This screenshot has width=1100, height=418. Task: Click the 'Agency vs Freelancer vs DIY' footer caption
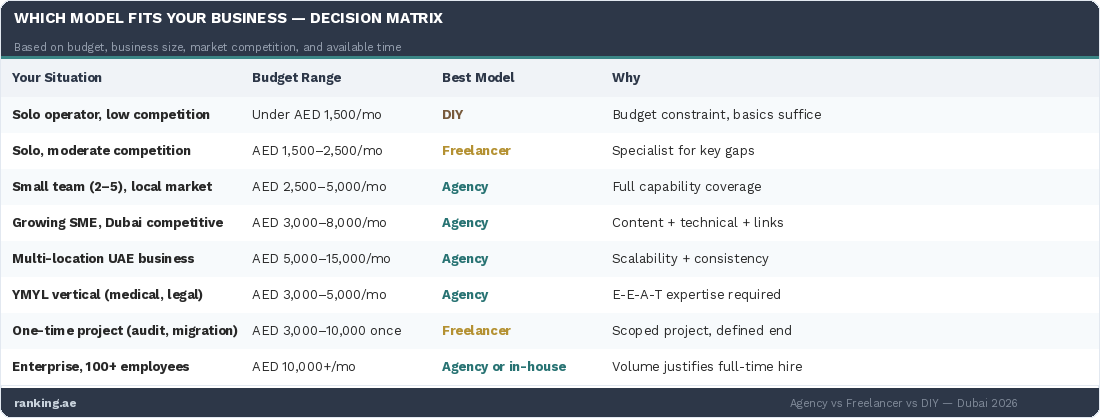(903, 403)
